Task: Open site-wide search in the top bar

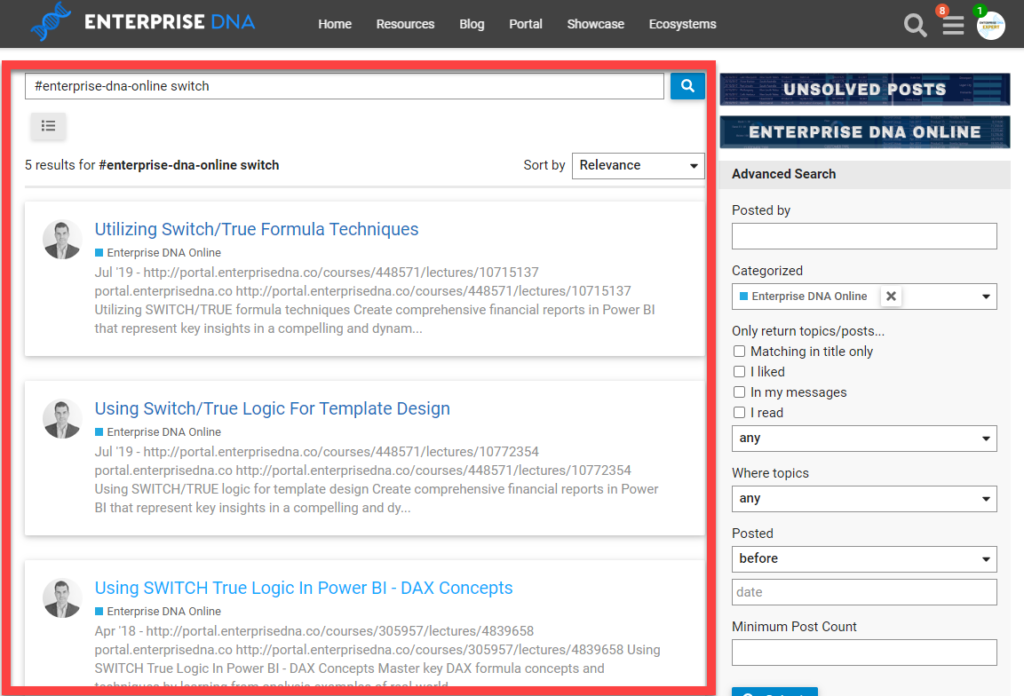Action: (x=914, y=24)
